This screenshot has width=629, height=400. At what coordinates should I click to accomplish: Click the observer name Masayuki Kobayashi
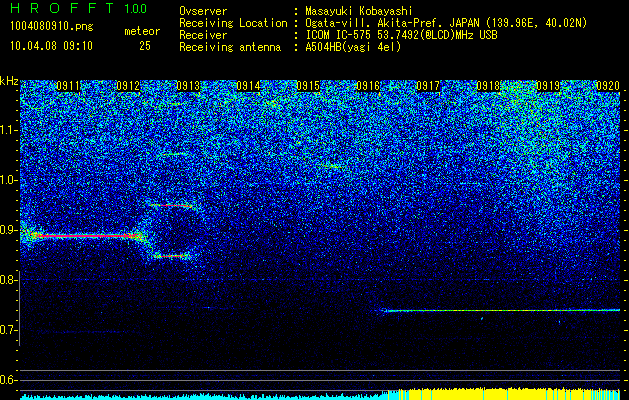coord(358,11)
